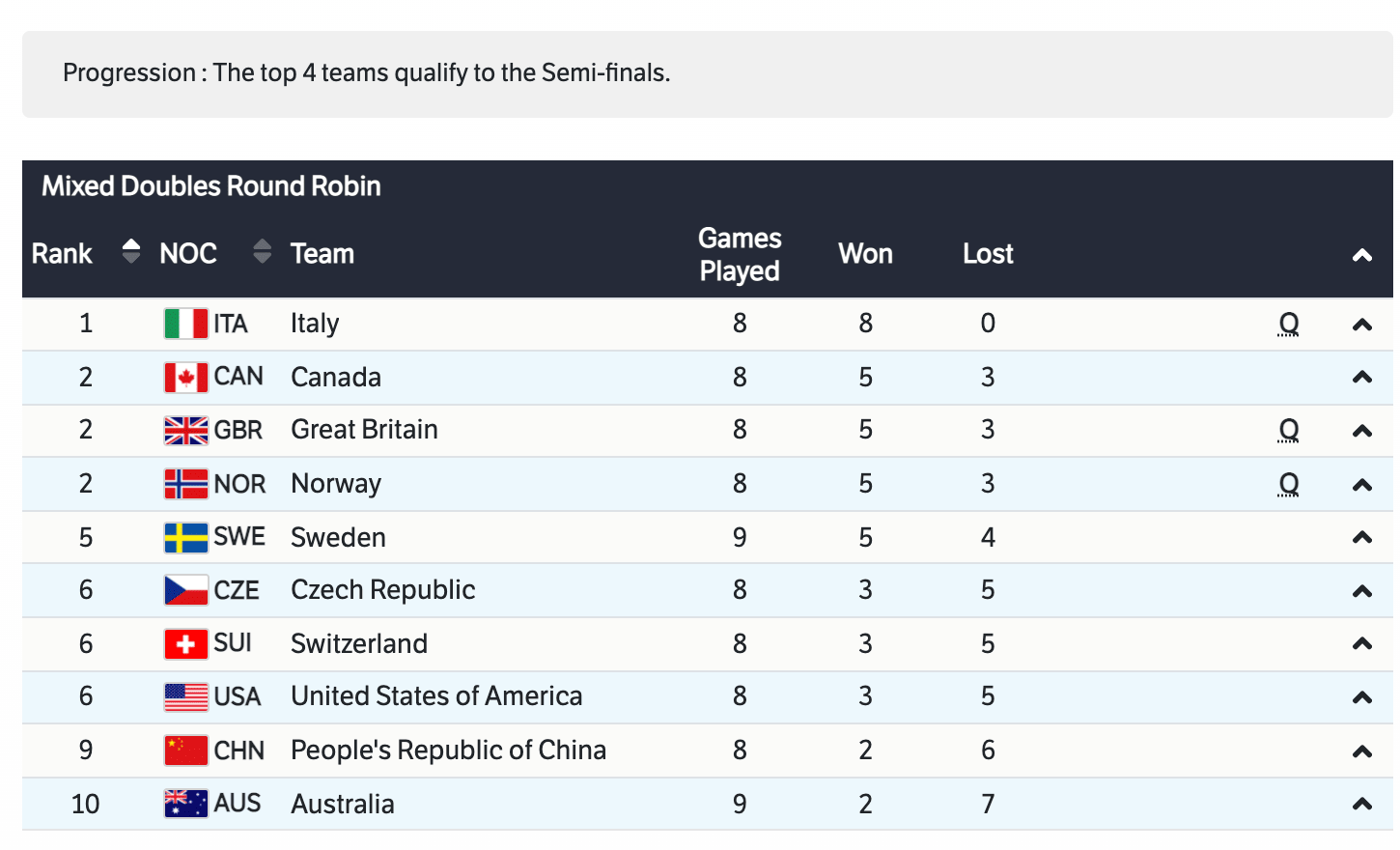1400x850 pixels.
Task: Click the Australia flag icon
Action: pyautogui.click(x=185, y=804)
